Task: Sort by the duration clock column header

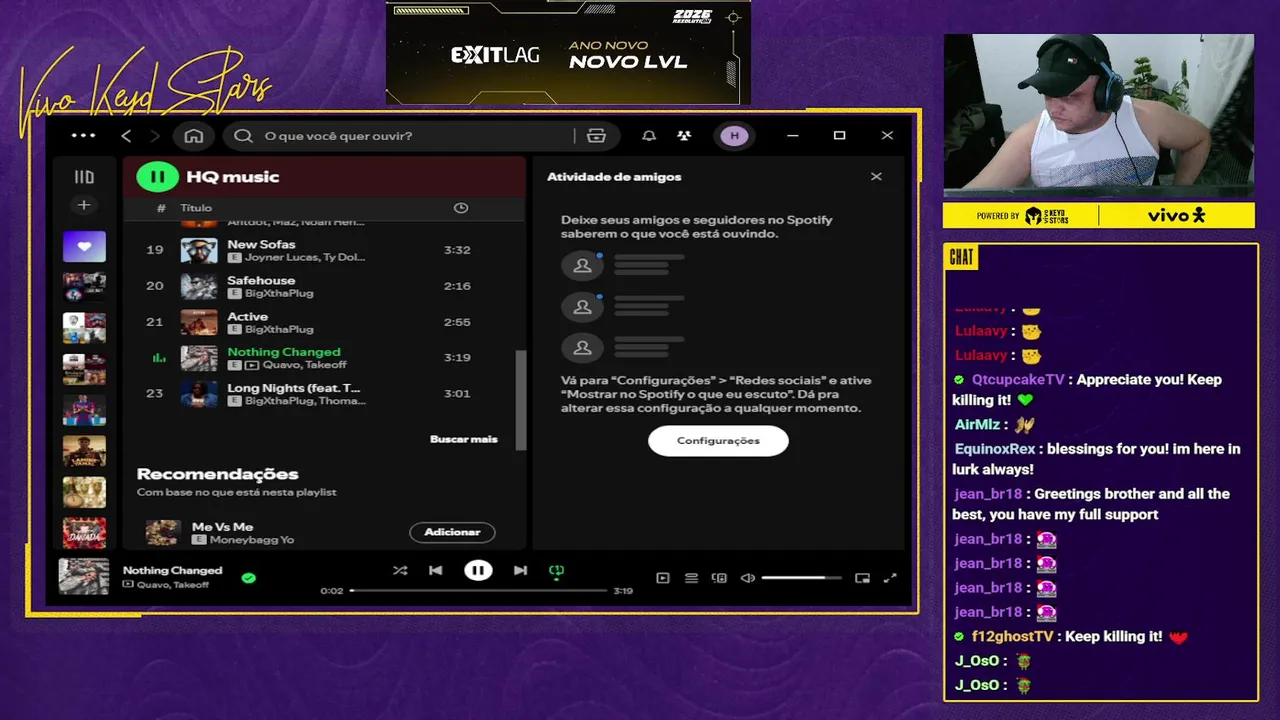Action: [461, 208]
